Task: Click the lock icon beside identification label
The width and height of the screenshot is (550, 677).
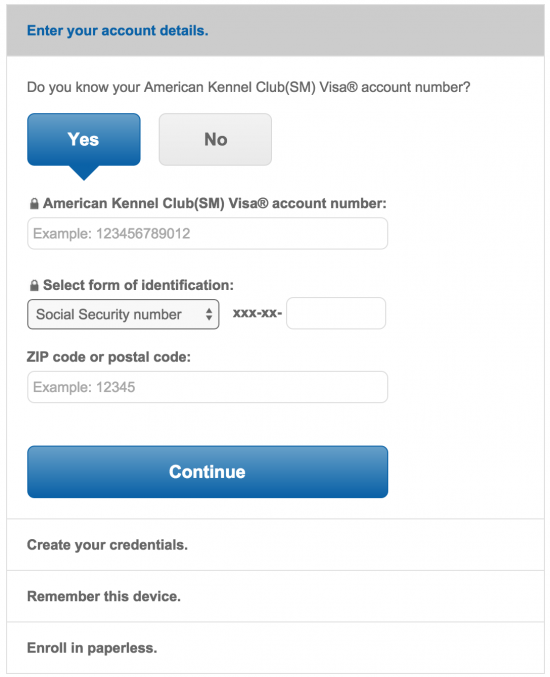Action: coord(34,285)
